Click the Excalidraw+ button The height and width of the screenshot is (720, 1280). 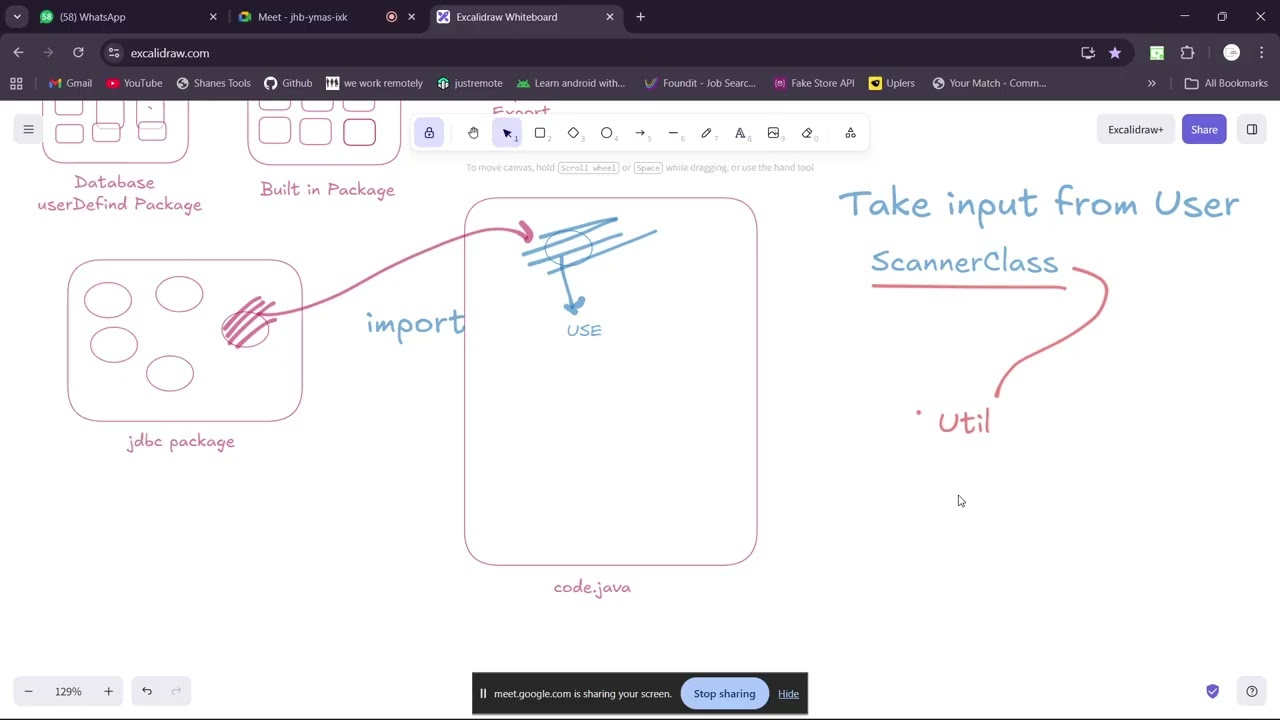pyautogui.click(x=1135, y=129)
